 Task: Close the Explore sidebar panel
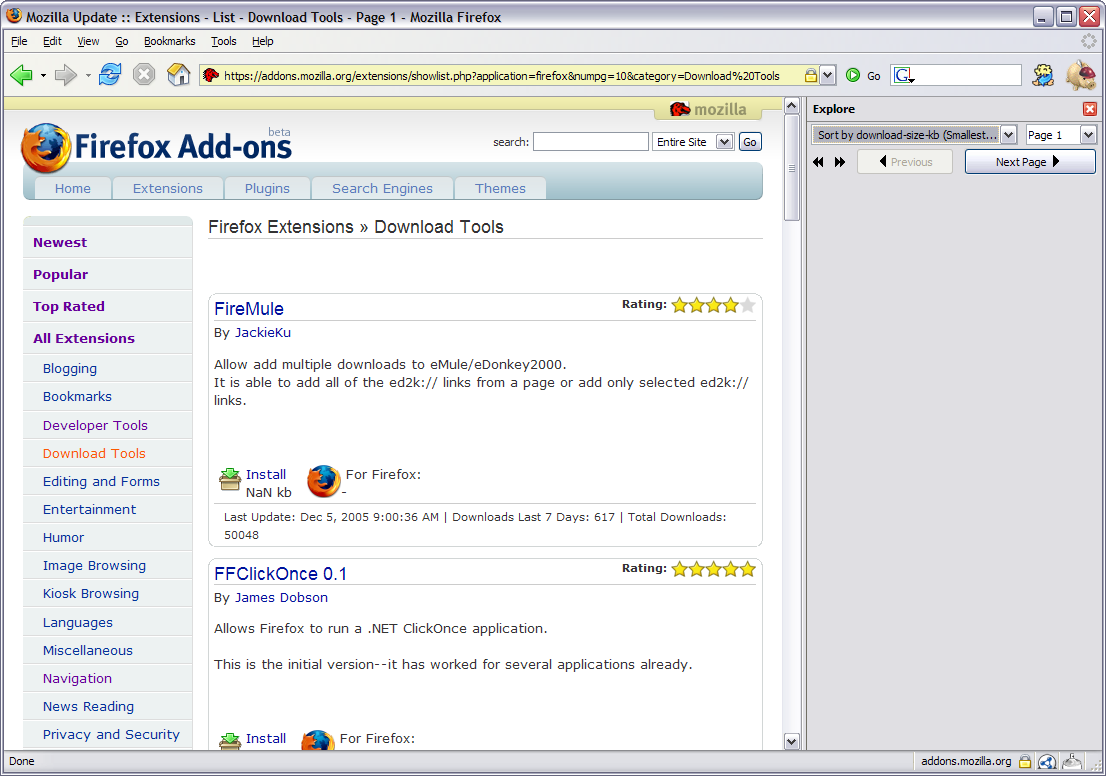1090,109
